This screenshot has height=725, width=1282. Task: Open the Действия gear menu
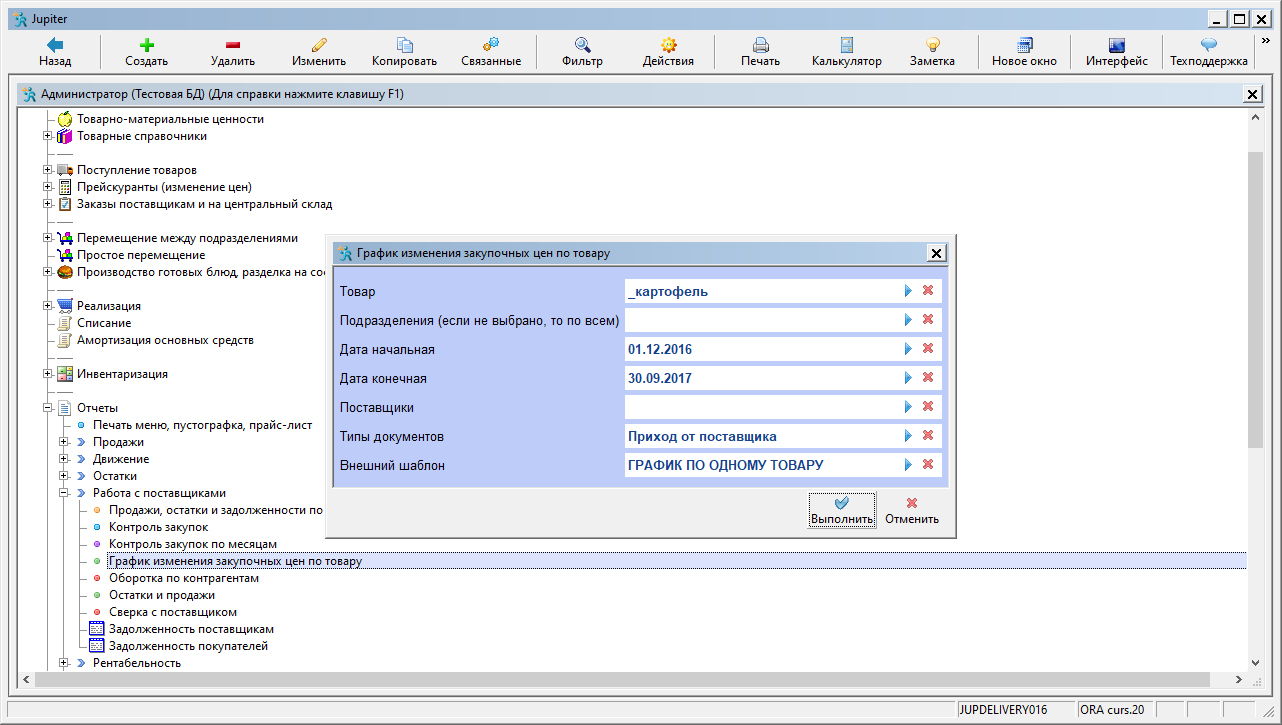click(x=668, y=52)
